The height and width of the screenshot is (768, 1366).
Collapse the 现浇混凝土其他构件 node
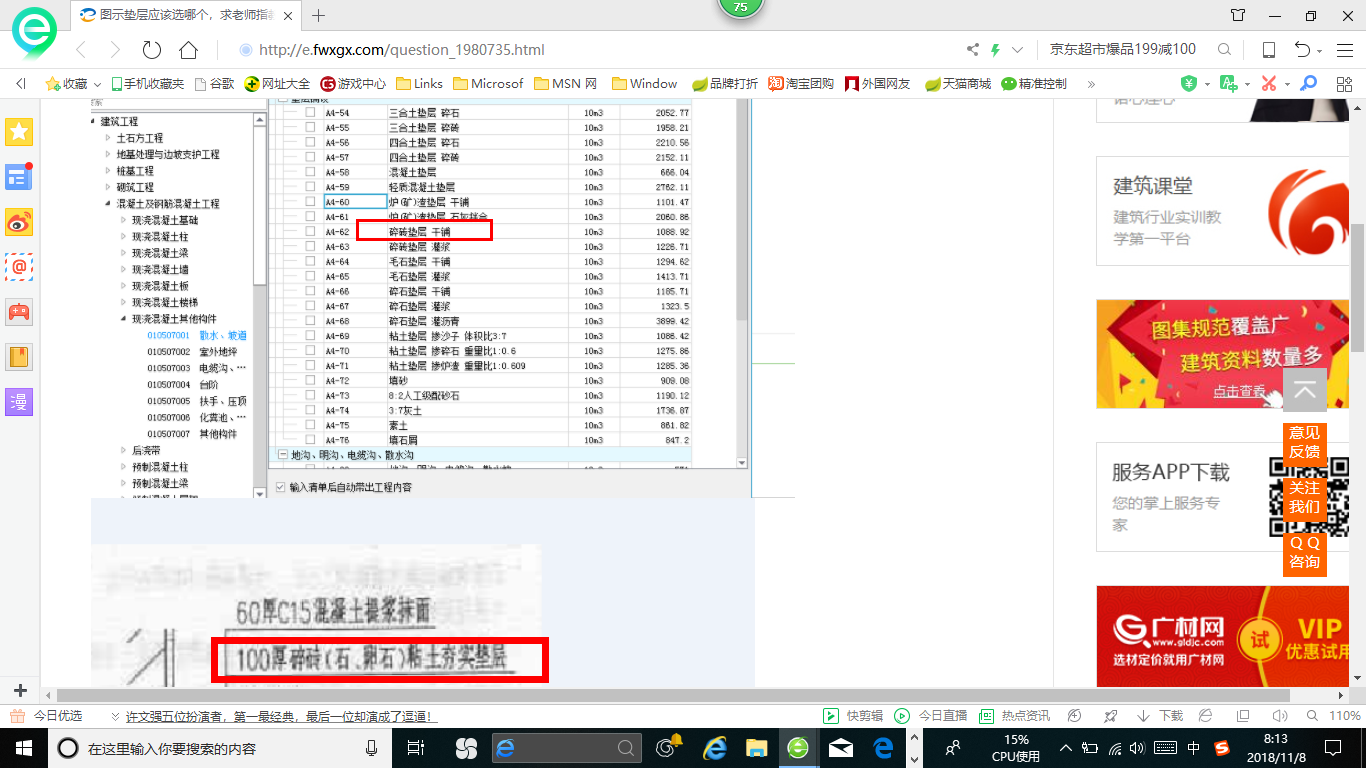(x=124, y=319)
